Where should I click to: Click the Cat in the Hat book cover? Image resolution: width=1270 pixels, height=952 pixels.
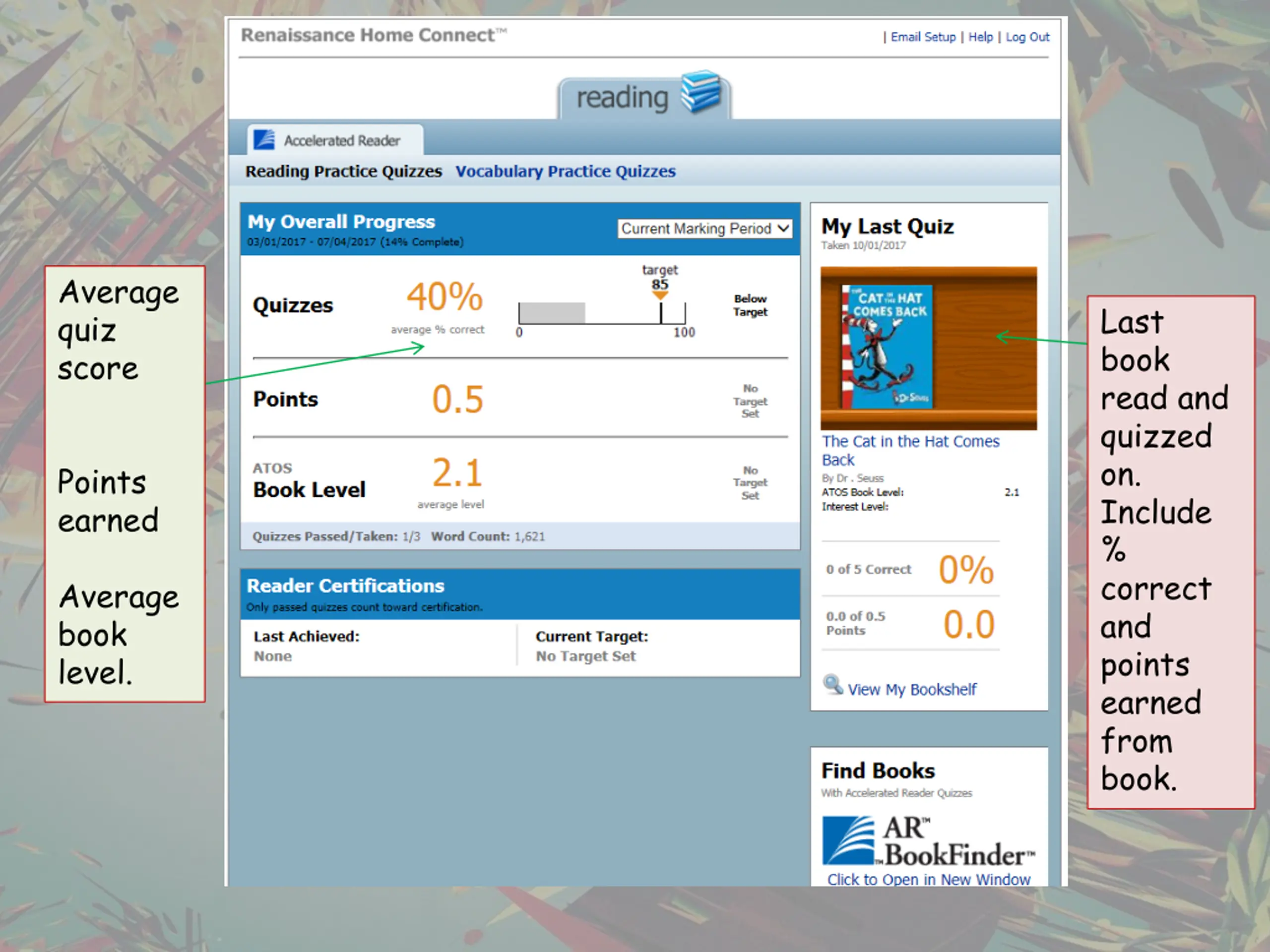887,347
